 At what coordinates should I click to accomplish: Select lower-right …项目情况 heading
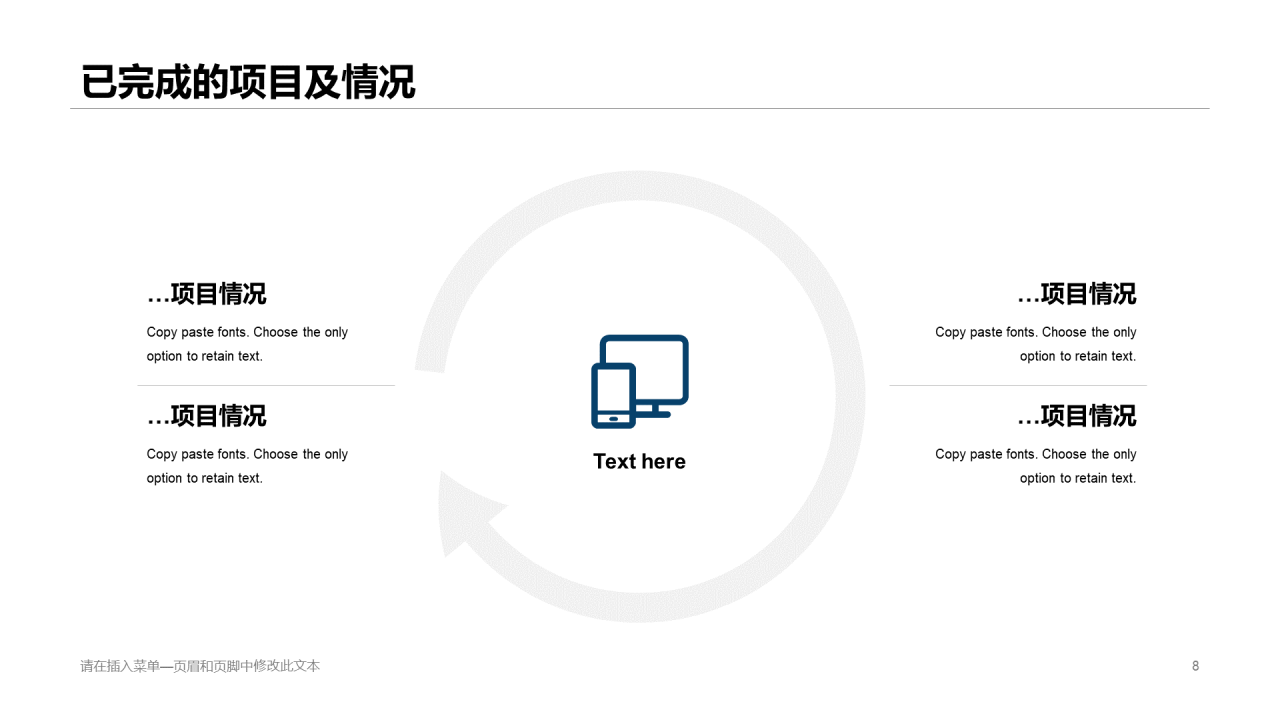point(1077,416)
